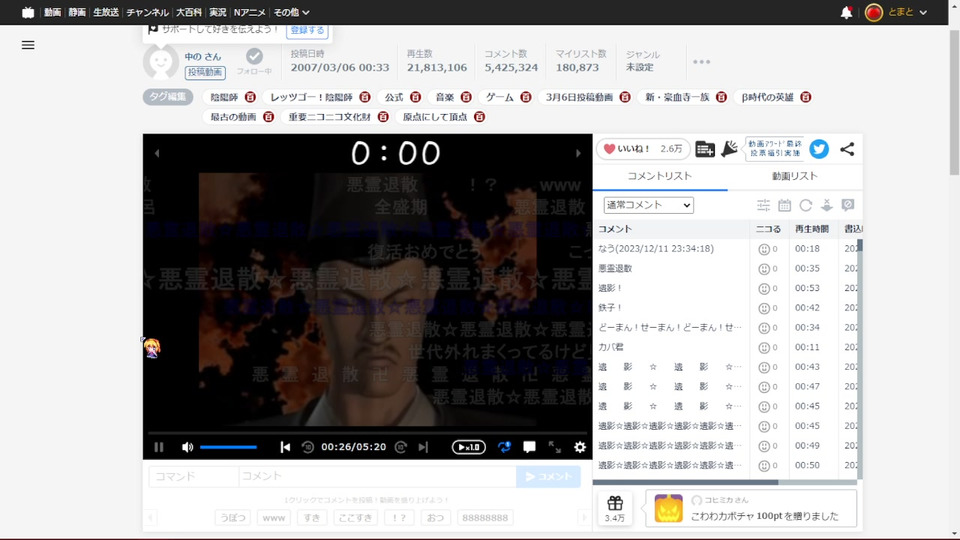Skip to the next video
Screen dimensions: 960x540
[x=423, y=448]
